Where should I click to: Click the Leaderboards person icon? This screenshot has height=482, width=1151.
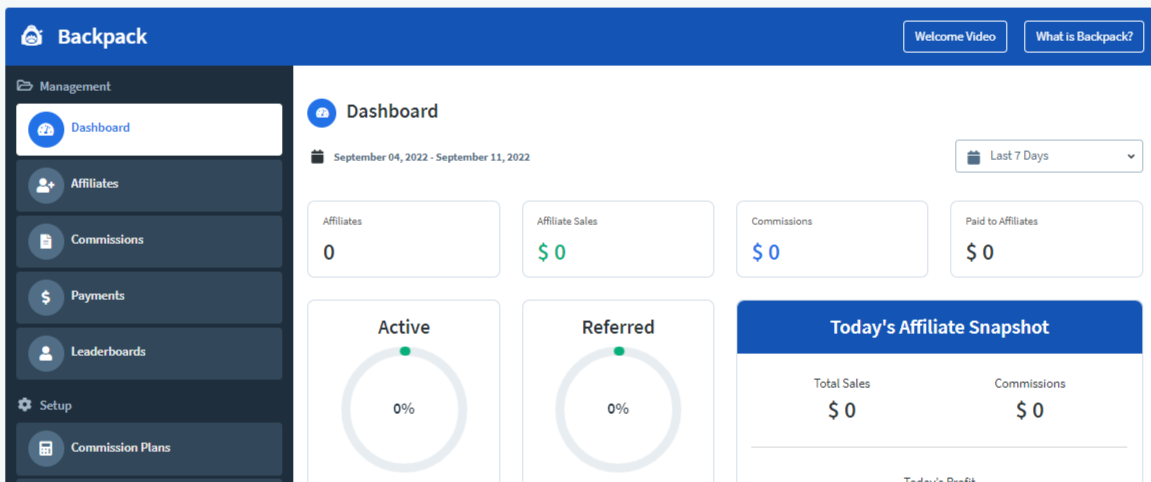(x=46, y=354)
